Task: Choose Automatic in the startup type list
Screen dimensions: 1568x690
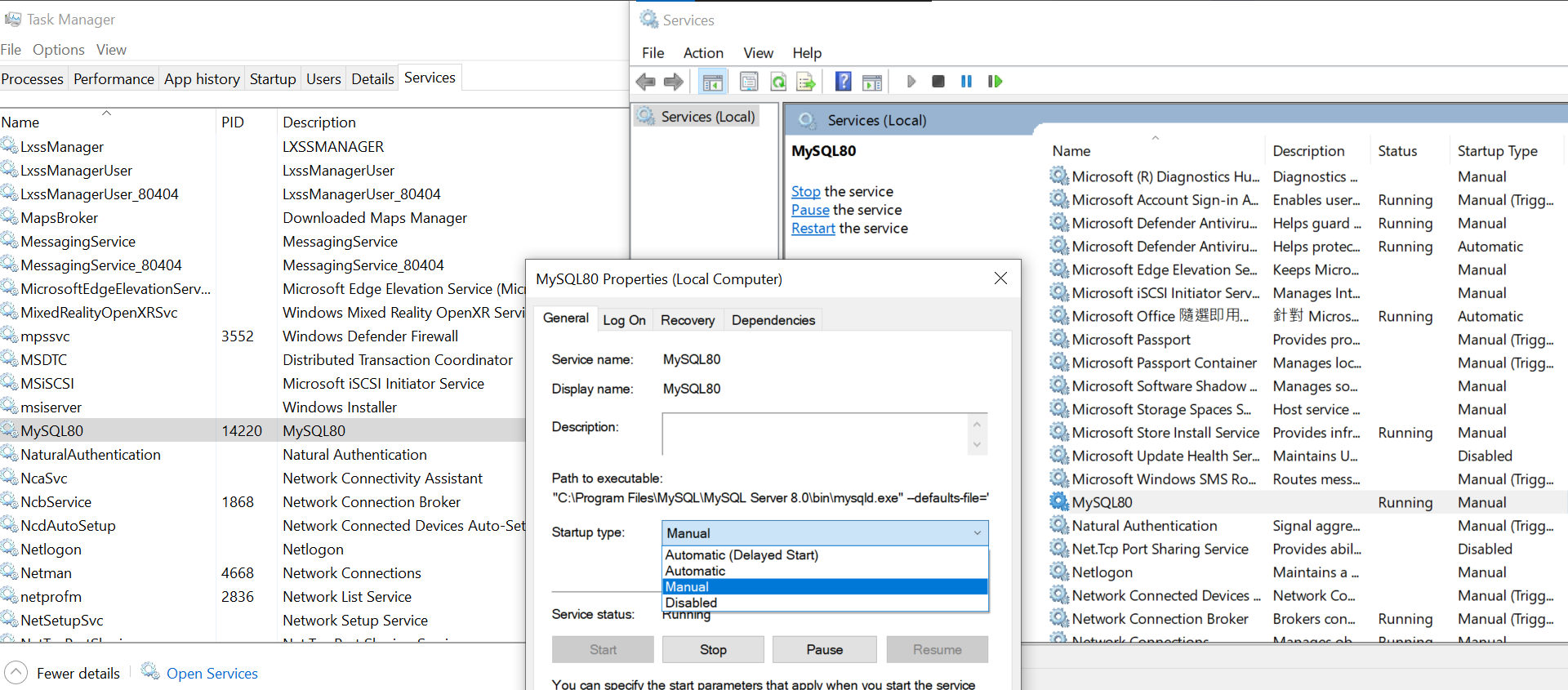Action: (825, 571)
